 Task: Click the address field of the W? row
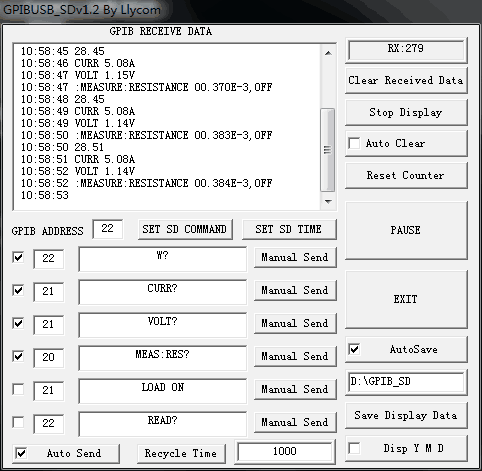click(48, 258)
